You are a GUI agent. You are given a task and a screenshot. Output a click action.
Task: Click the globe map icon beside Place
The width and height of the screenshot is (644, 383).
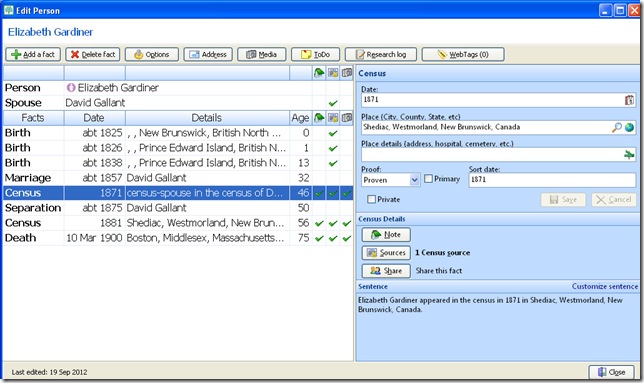pyautogui.click(x=629, y=127)
